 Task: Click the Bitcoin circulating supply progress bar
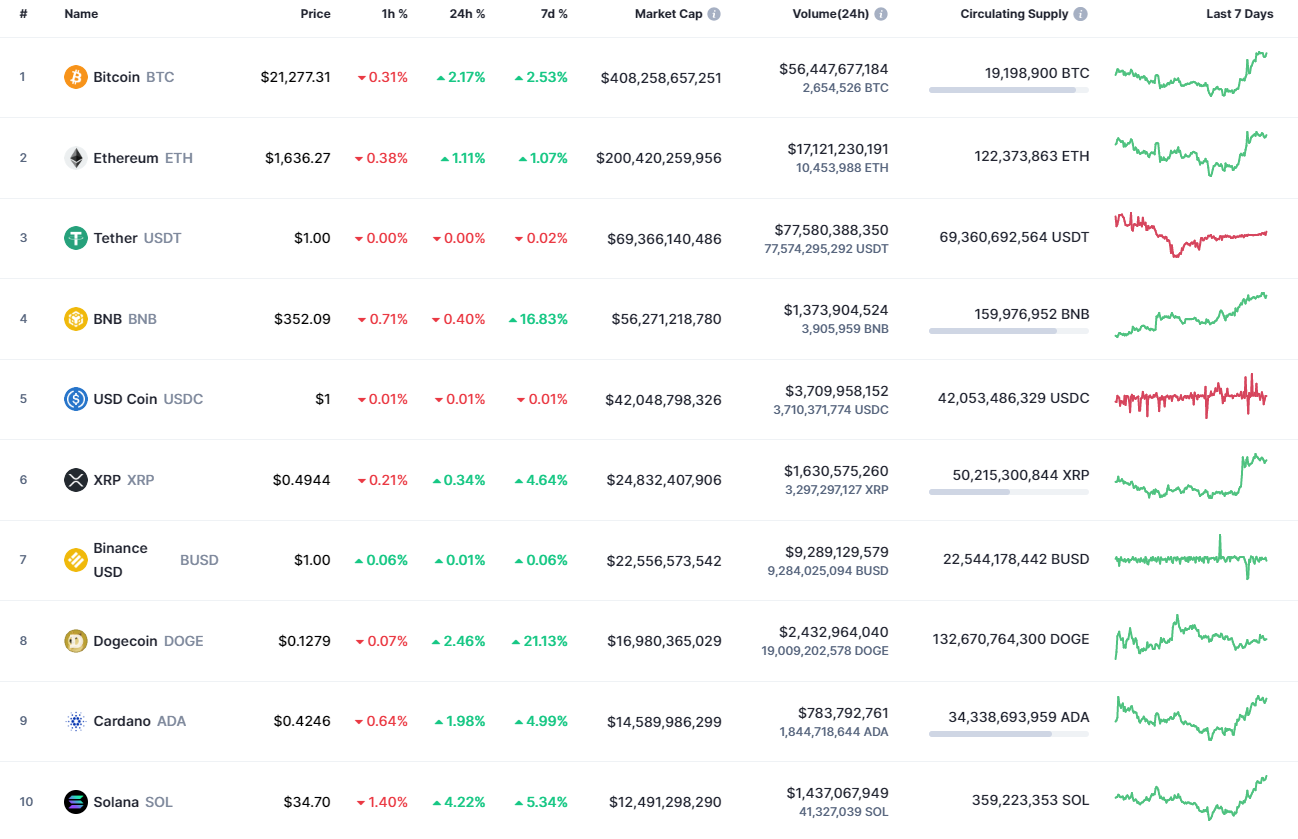[1008, 90]
